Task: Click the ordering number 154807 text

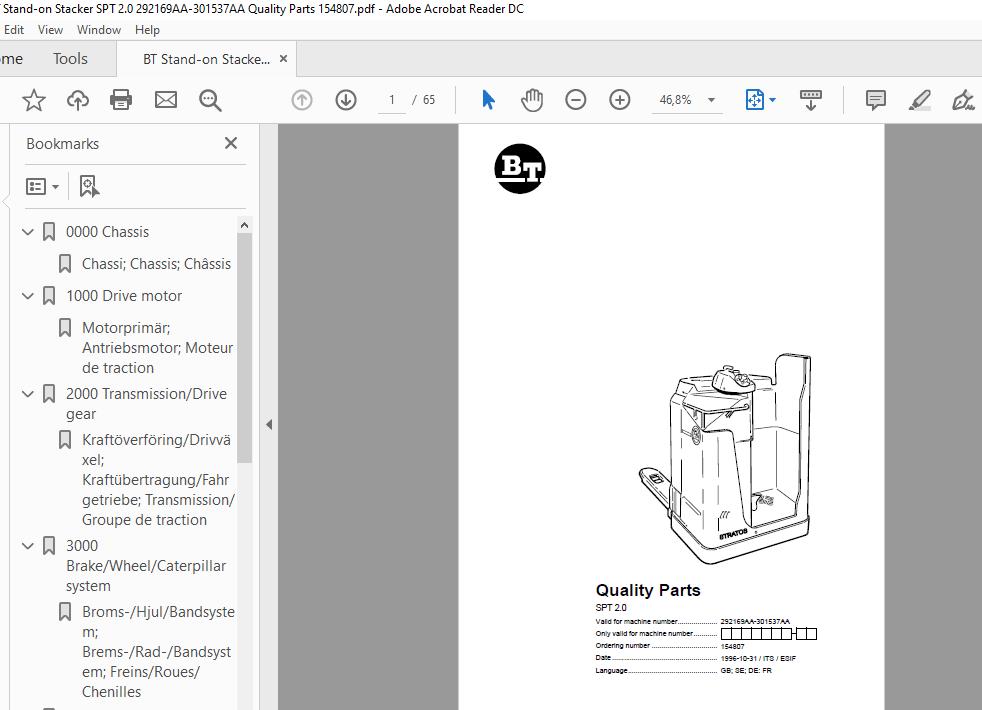Action: [x=732, y=646]
